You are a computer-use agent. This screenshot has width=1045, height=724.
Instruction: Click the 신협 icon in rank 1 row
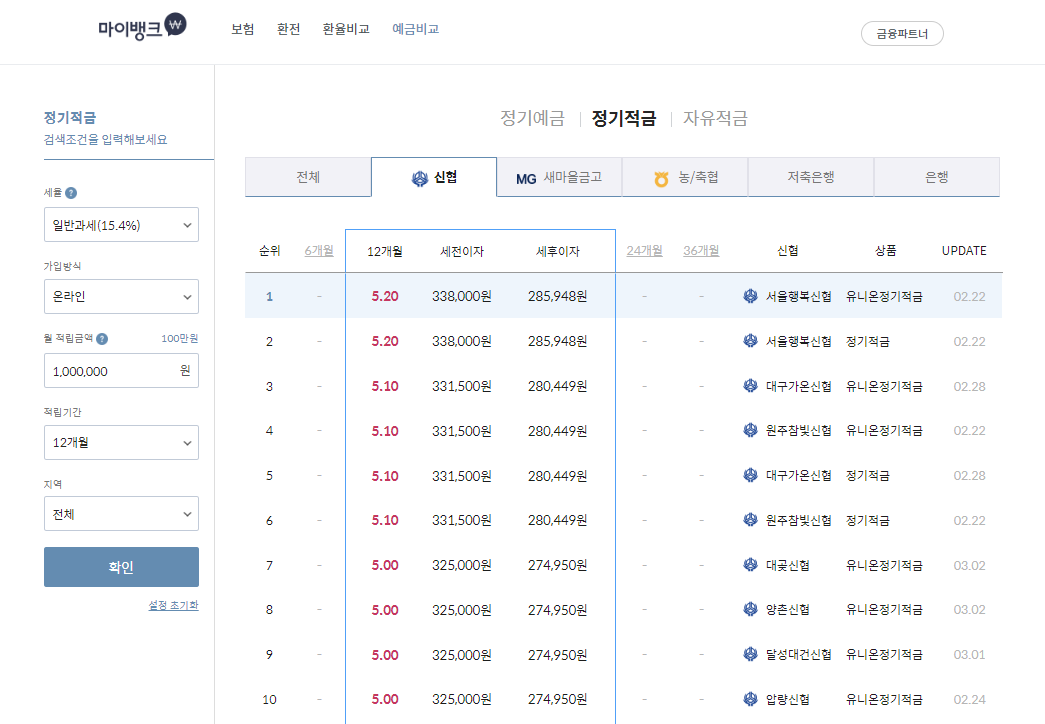point(750,296)
